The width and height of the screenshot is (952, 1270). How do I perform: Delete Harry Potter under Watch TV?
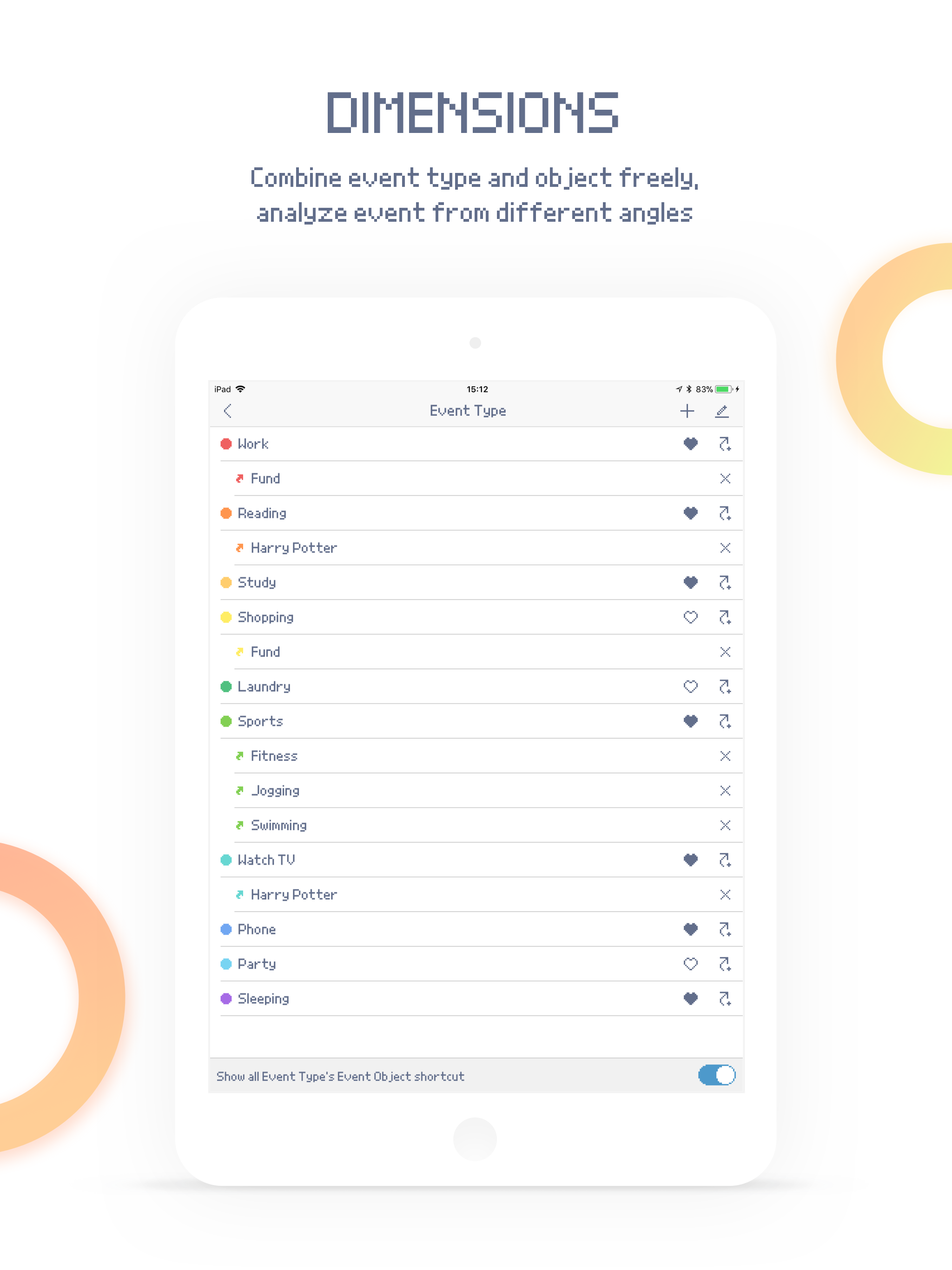725,894
